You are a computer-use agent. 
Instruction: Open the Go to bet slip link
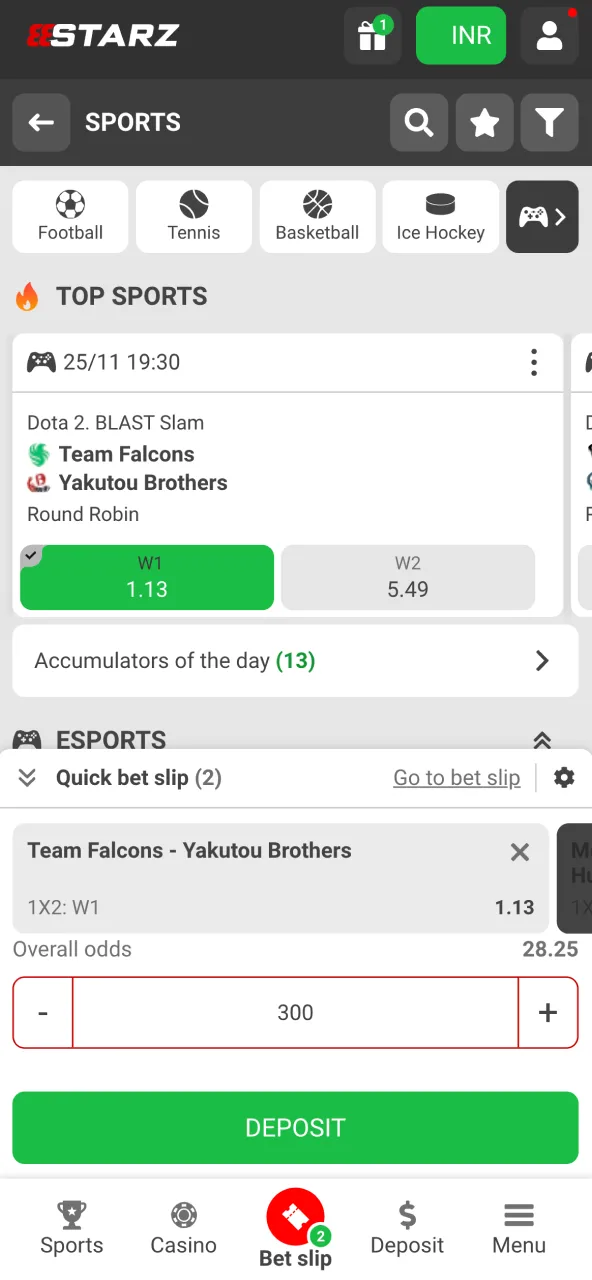[x=456, y=777]
